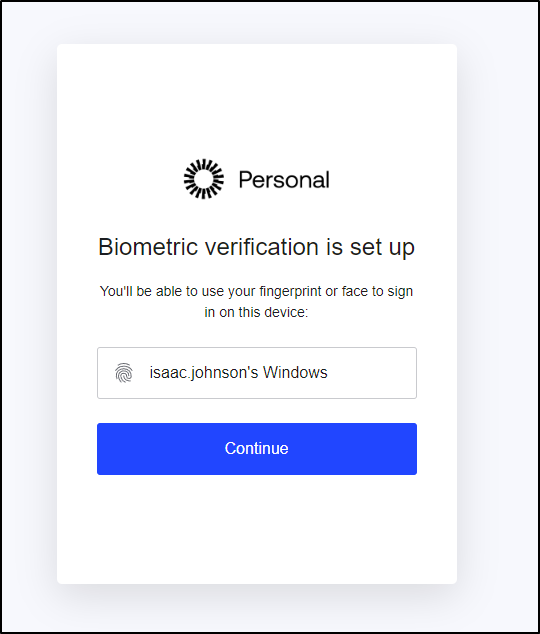Click the word "verification" in the heading
This screenshot has height=634, width=540.
pyautogui.click(x=262, y=247)
